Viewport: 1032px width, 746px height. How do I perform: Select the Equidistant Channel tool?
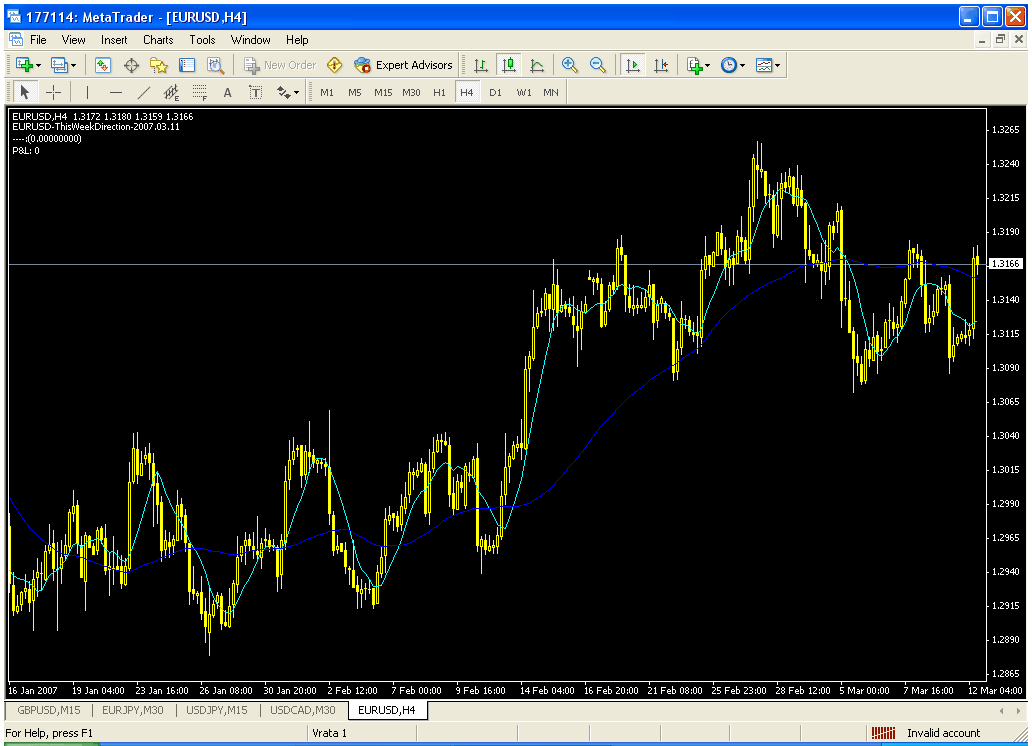point(172,92)
